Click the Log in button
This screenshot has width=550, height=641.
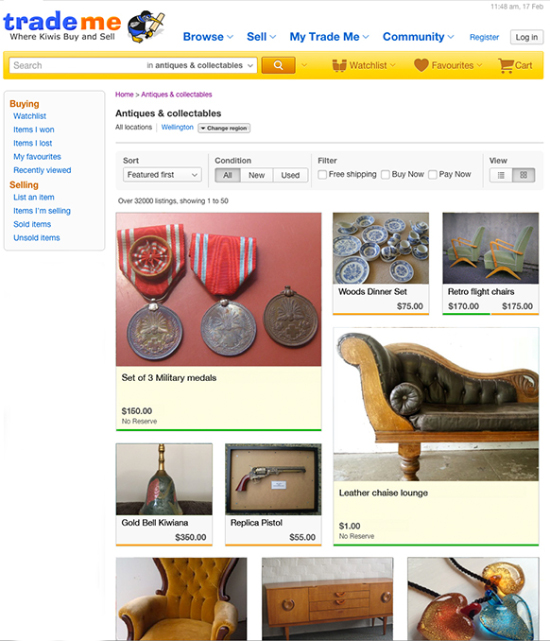pyautogui.click(x=527, y=37)
